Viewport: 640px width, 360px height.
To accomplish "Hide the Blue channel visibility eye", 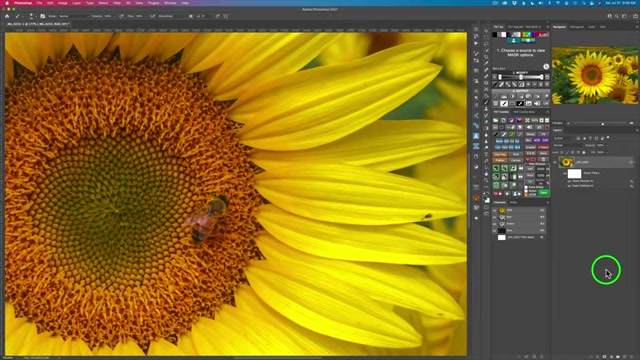I will click(x=495, y=231).
